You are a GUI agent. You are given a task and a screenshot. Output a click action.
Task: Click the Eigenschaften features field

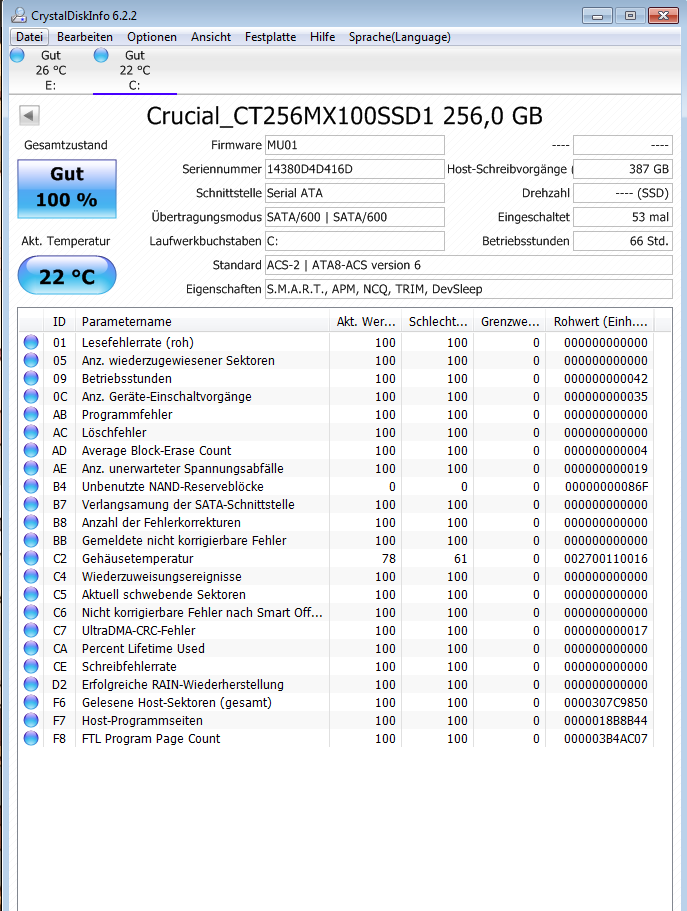click(x=468, y=289)
